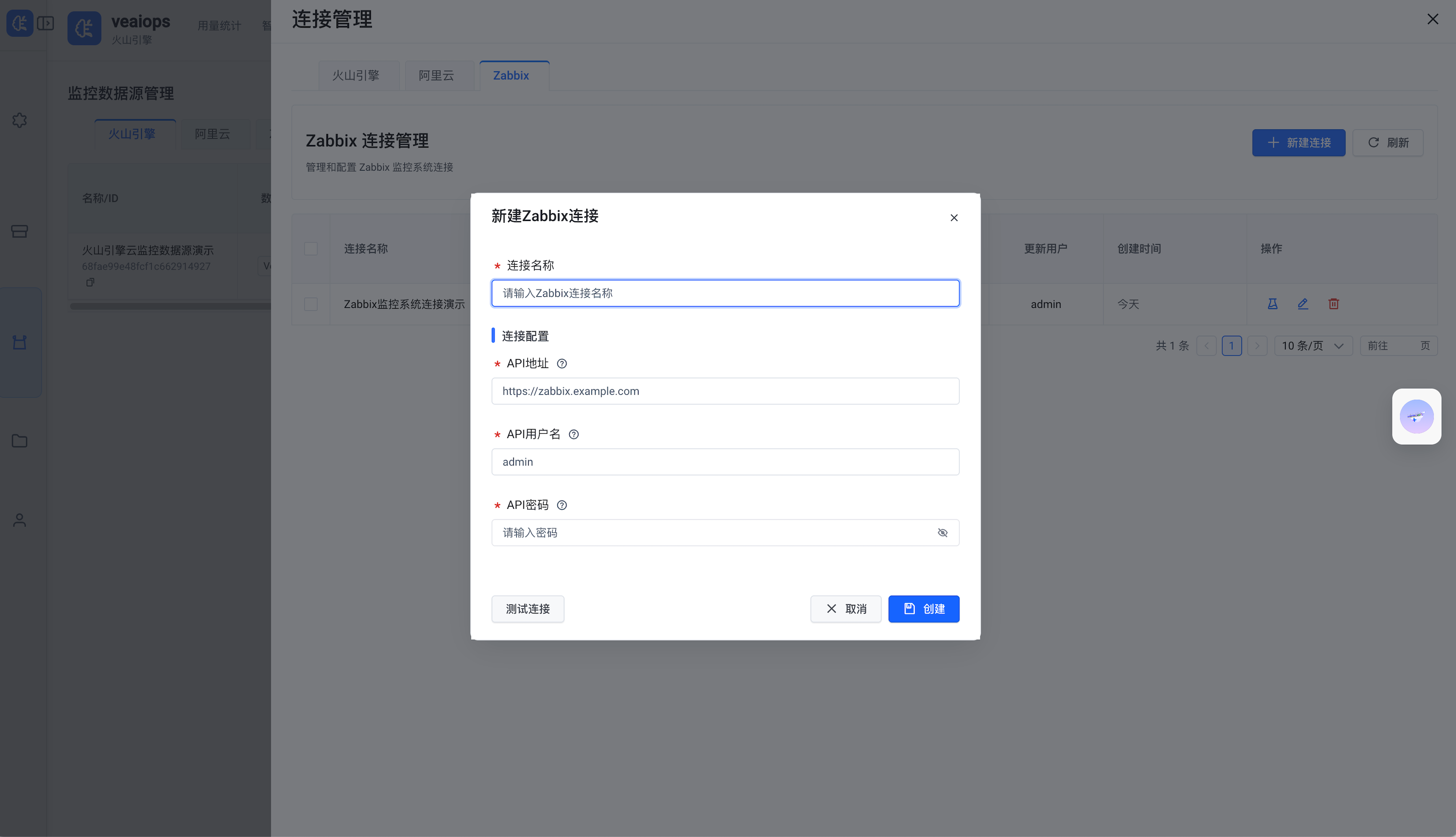Screen dimensions: 1456x837
Task: Check the checkbox for Zabbix监控系统连接演示 row
Action: point(311,304)
